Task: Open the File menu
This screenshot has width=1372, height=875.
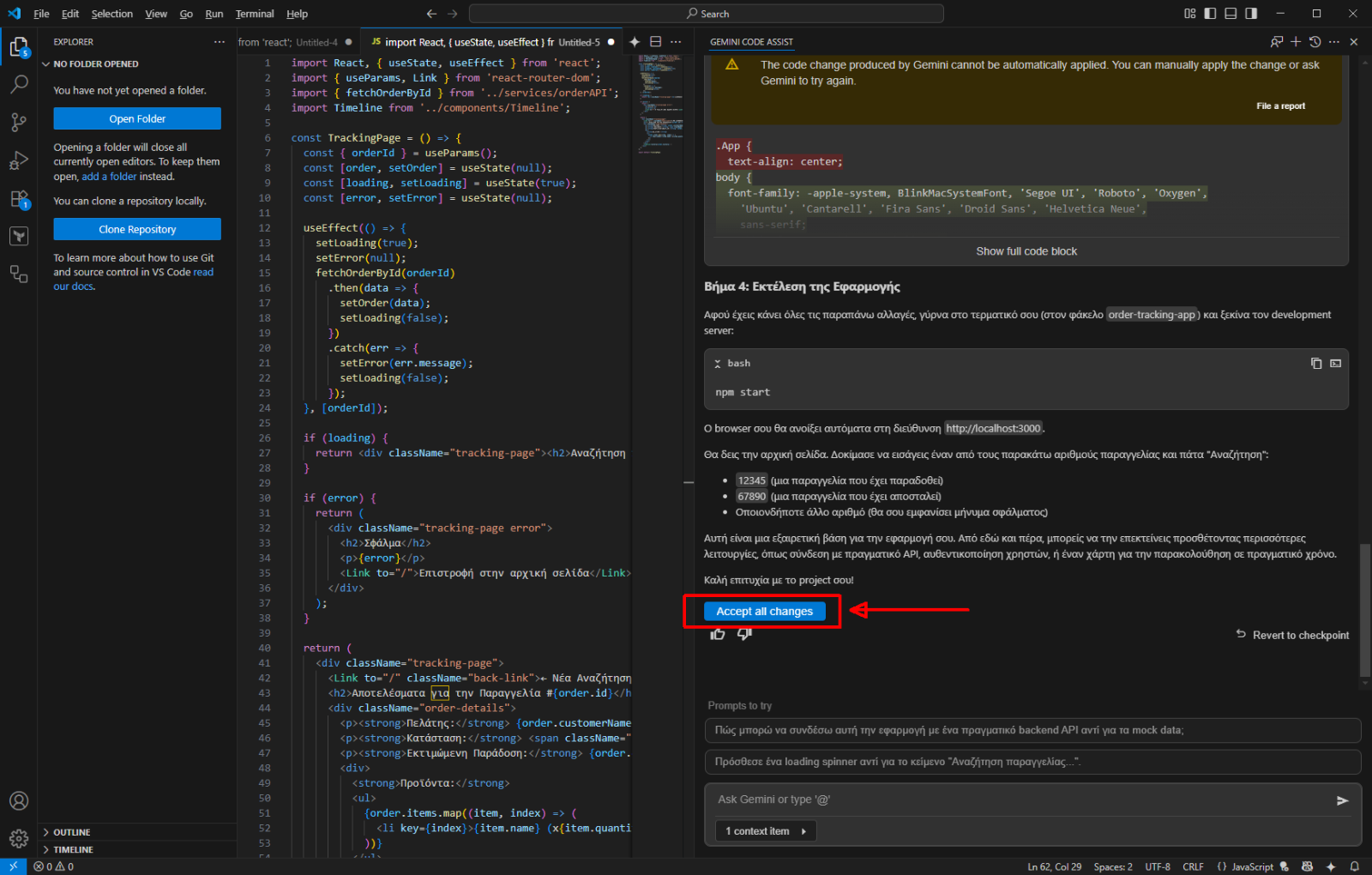Action: pos(41,14)
